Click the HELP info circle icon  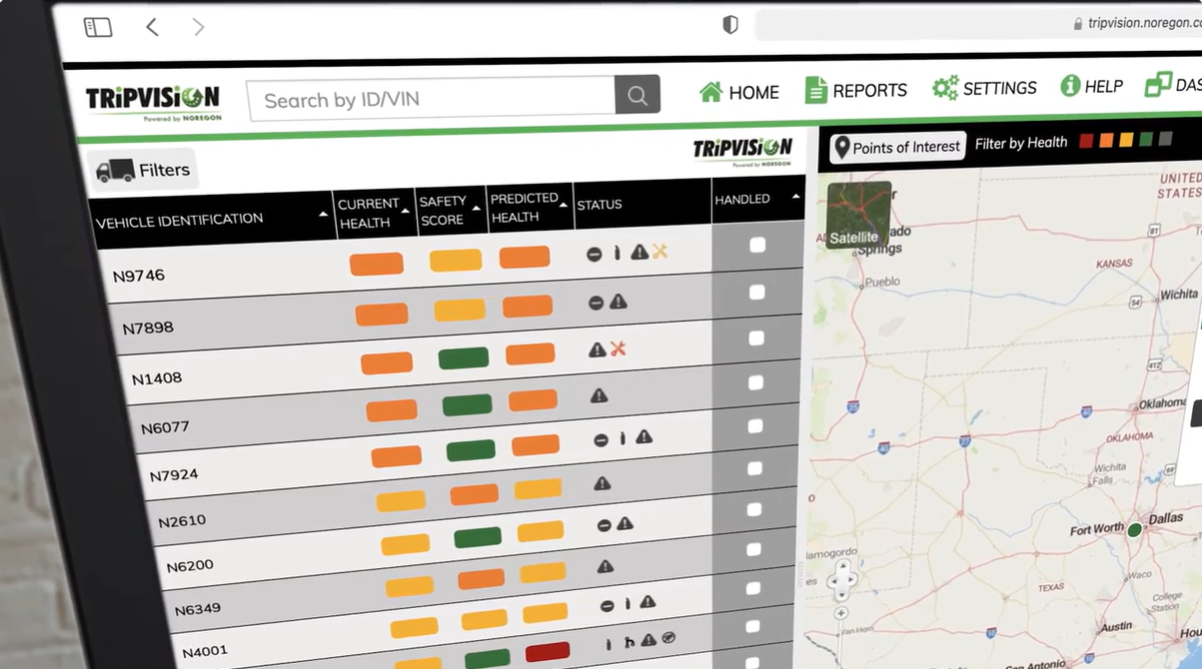click(x=1070, y=85)
